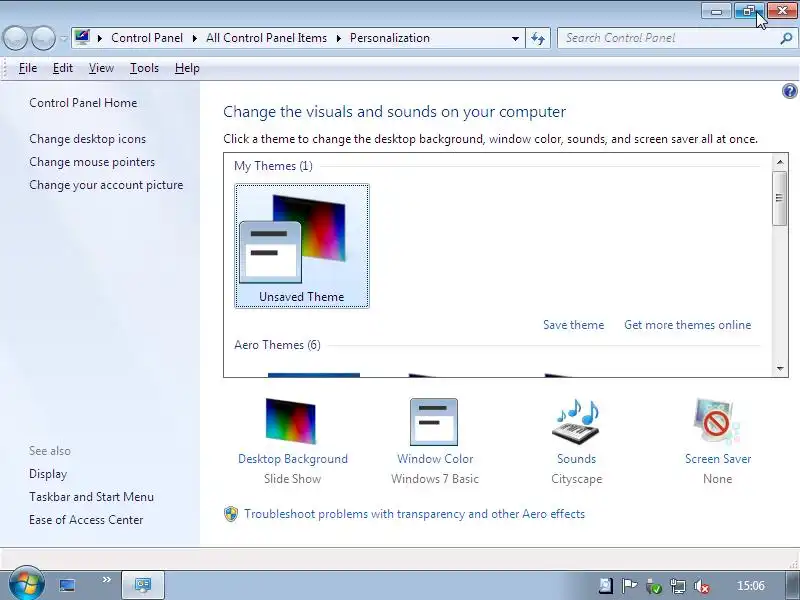Click the Personalization taskbar button
The height and width of the screenshot is (600, 800).
[x=143, y=585]
